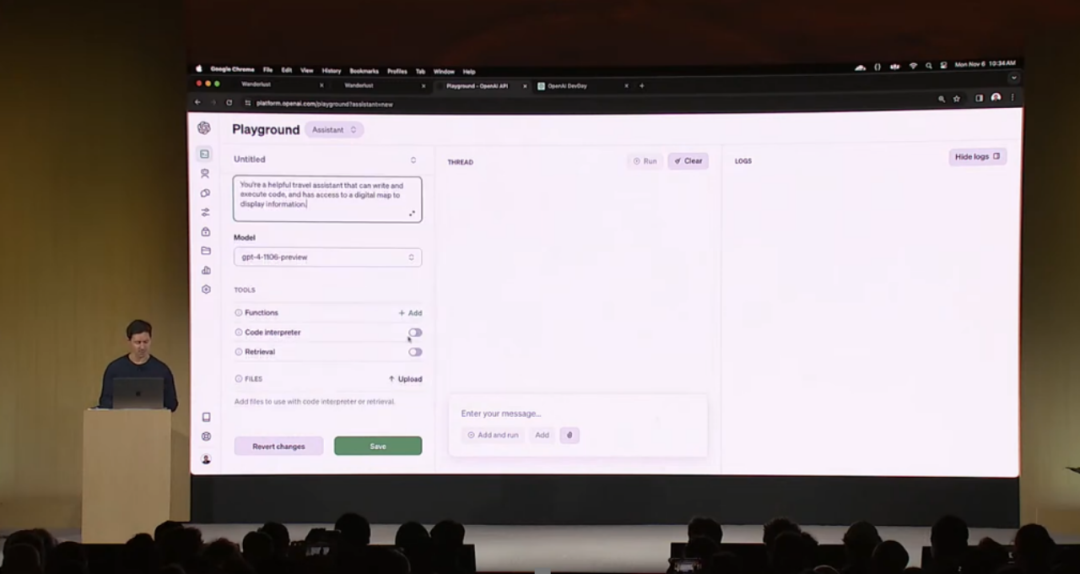Click the Functions info circle icon
The image size is (1080, 574).
(238, 313)
